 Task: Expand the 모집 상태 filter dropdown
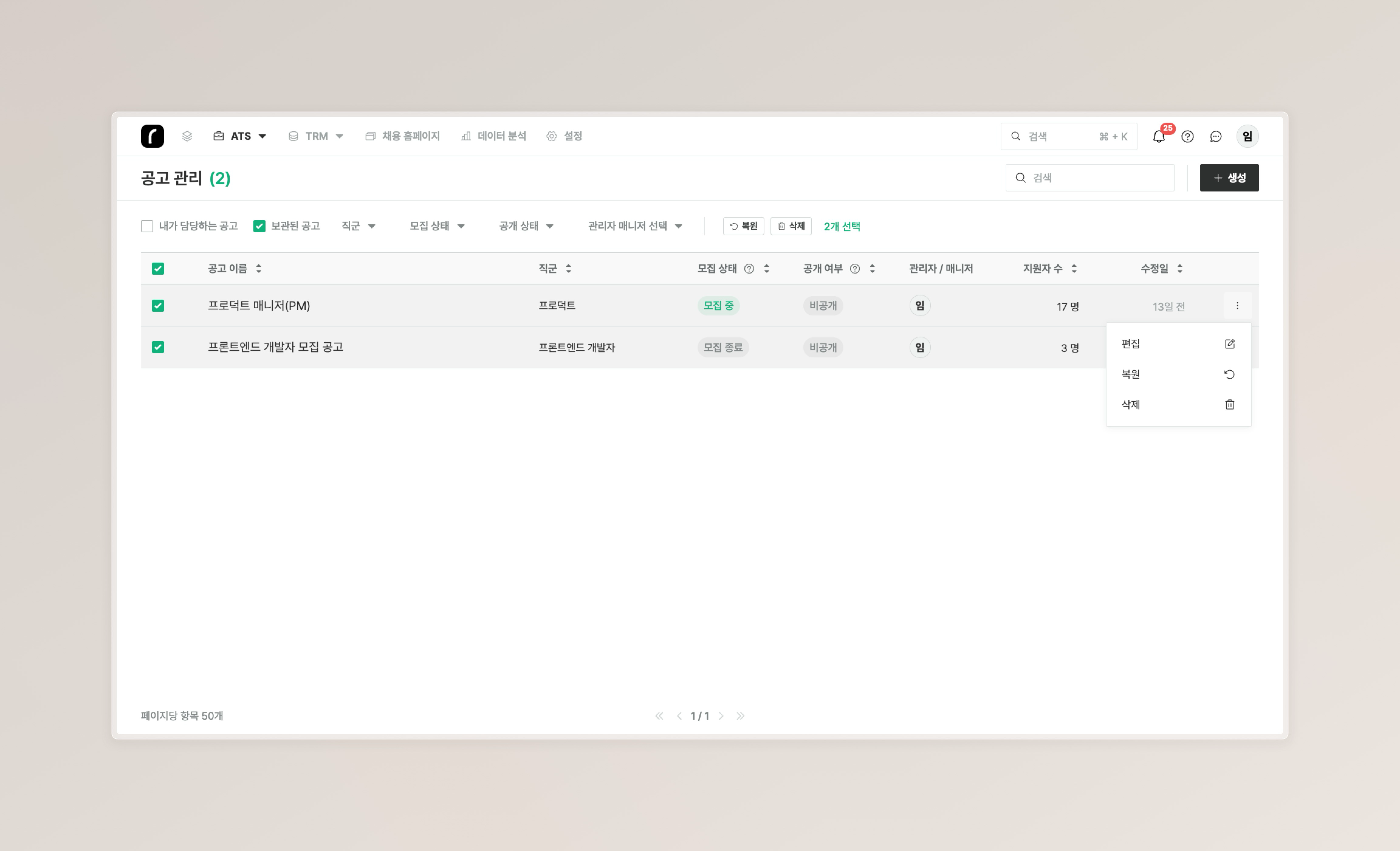437,226
